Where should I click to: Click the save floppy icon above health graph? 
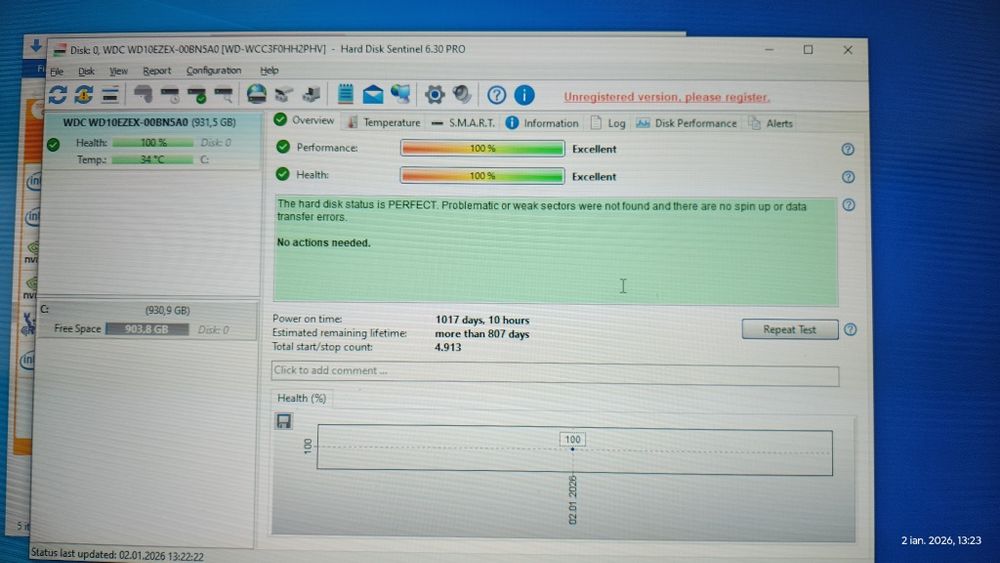coord(284,421)
